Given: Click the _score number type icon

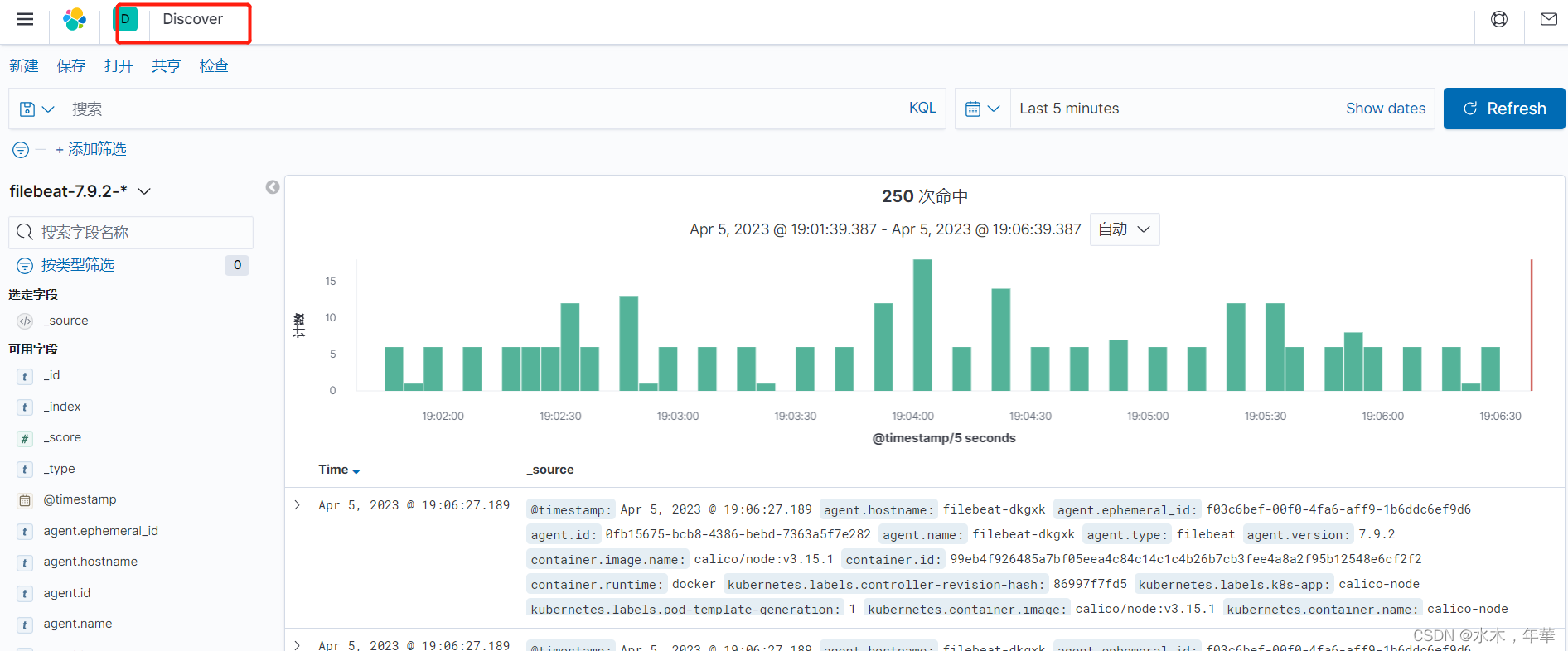Looking at the screenshot, I should pyautogui.click(x=25, y=438).
